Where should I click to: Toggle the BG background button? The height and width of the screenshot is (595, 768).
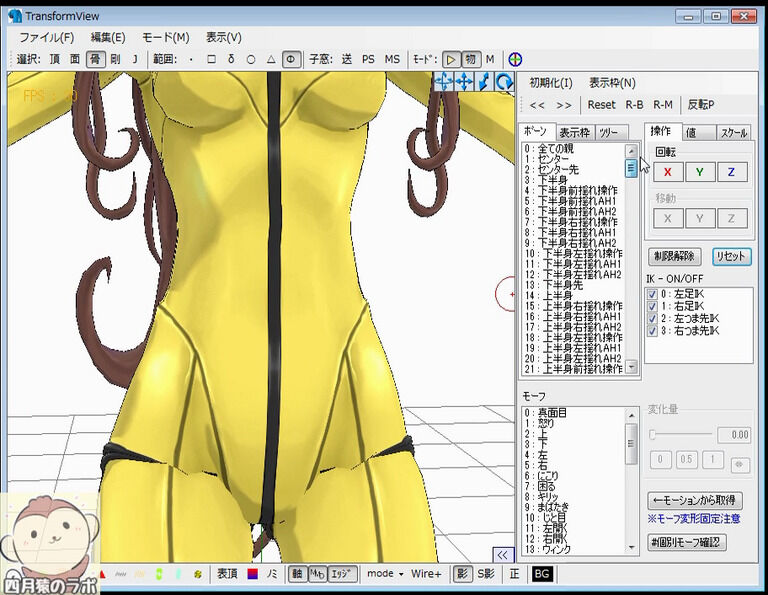[542, 574]
